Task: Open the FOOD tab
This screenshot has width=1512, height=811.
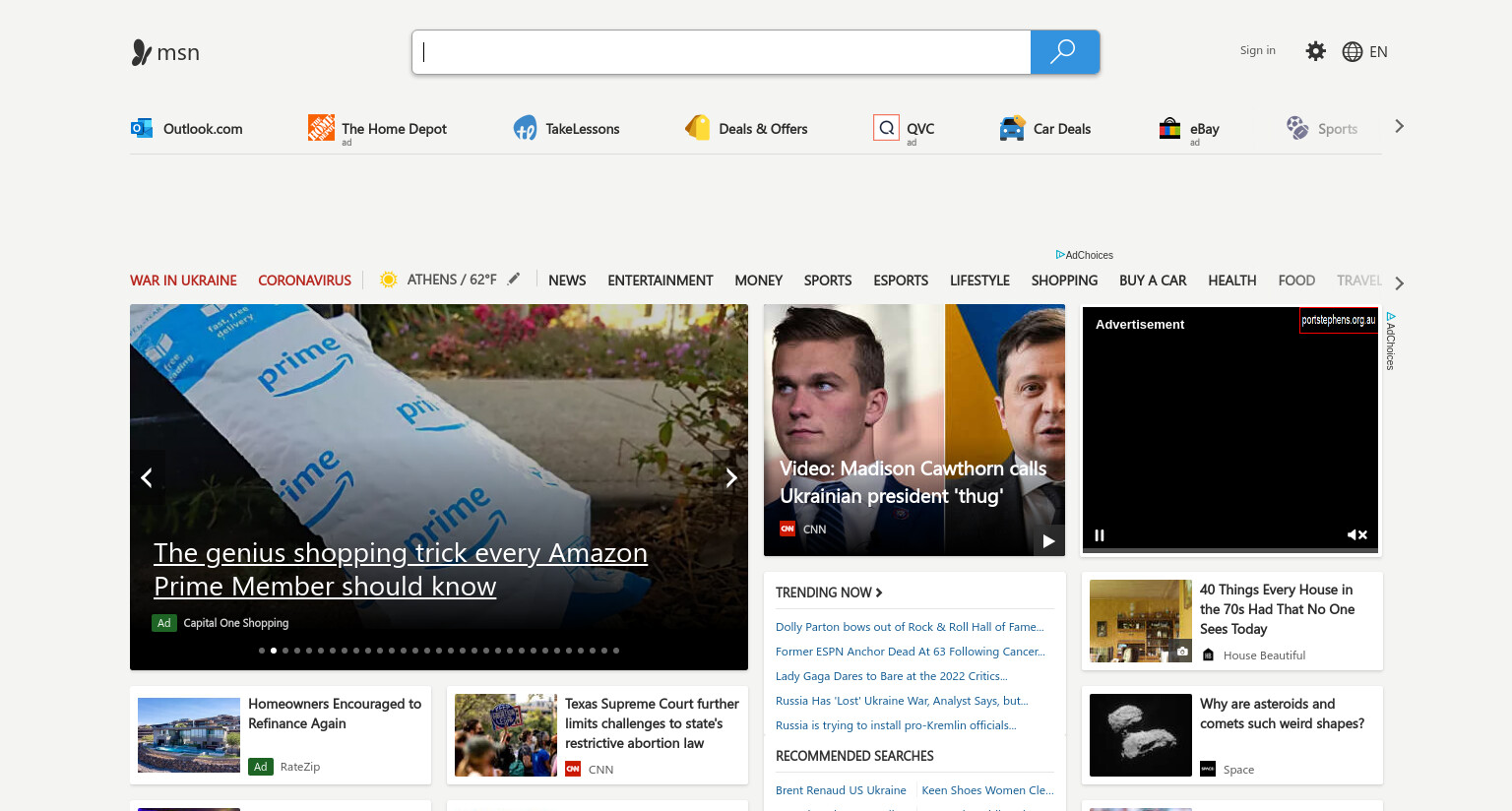Action: (1296, 281)
